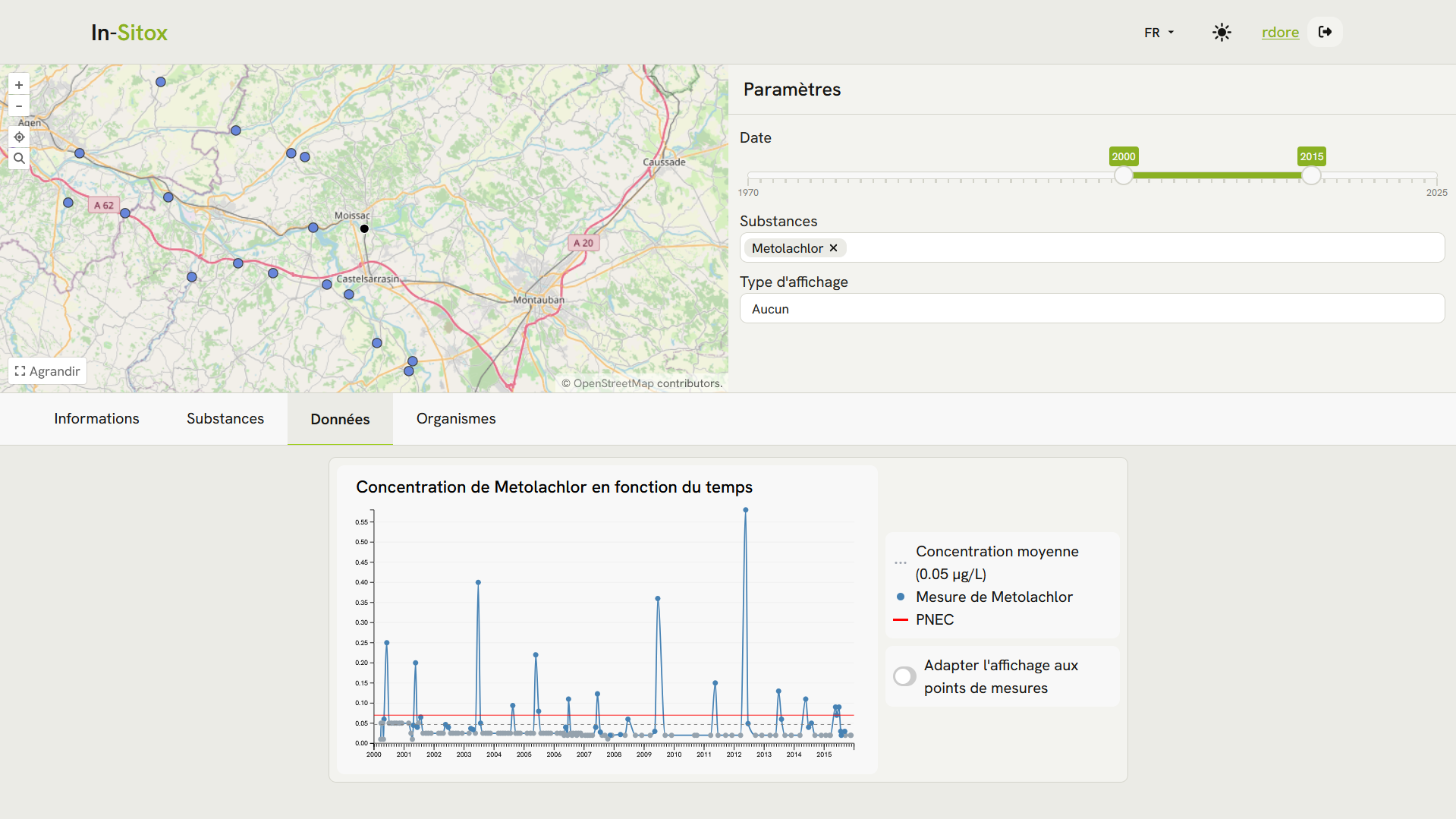Viewport: 1456px width, 819px height.
Task: Click the logout icon next to rdore
Action: tap(1325, 32)
